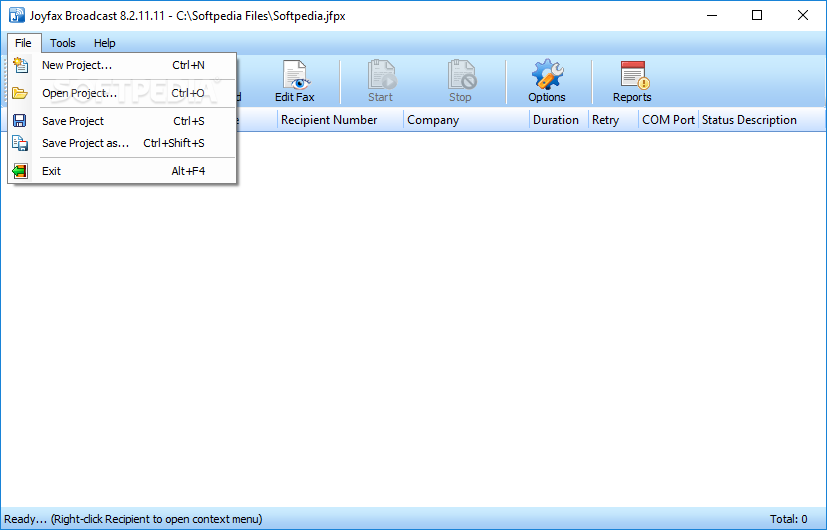Minimize the Joyfax Broadcast window
Viewport: 827px width, 530px height.
click(x=711, y=15)
